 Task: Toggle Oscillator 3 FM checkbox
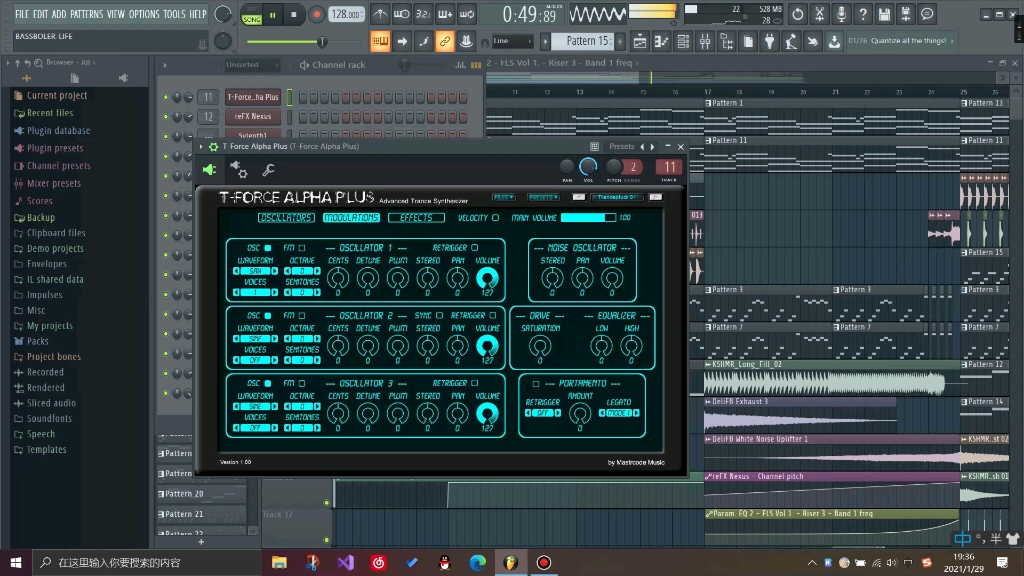(302, 383)
